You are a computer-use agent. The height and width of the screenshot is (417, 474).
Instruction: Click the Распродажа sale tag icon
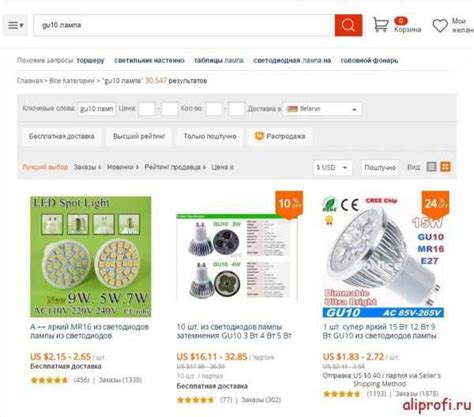coord(259,136)
